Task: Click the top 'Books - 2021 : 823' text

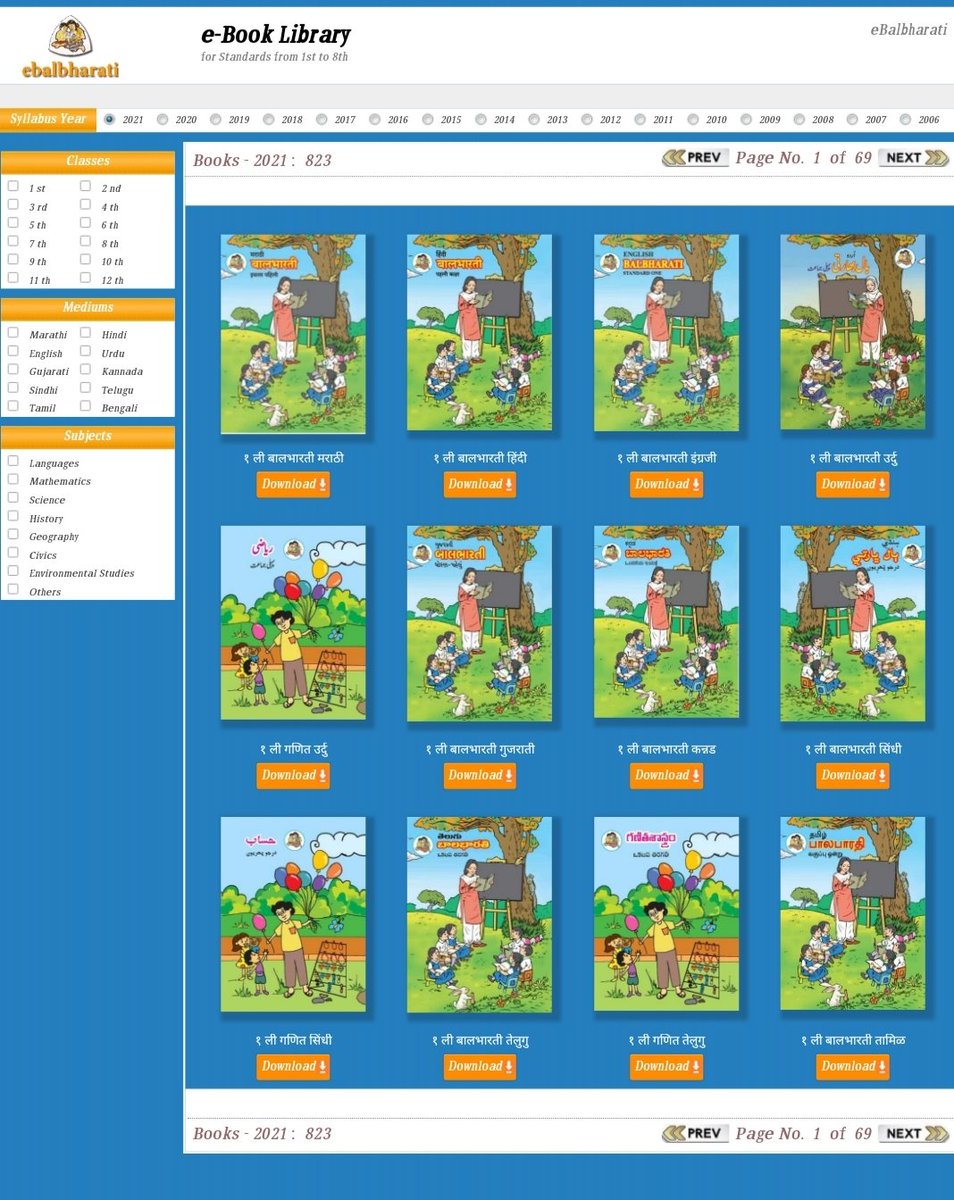Action: pyautogui.click(x=262, y=160)
